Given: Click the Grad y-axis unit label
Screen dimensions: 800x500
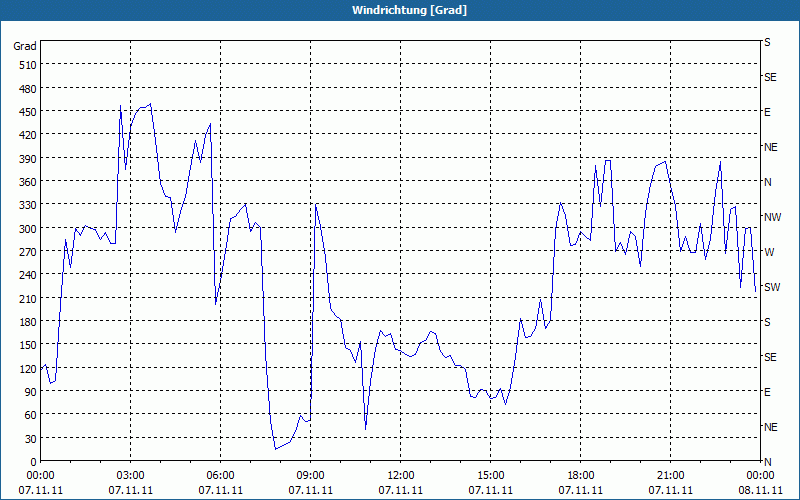Looking at the screenshot, I should pyautogui.click(x=25, y=46).
